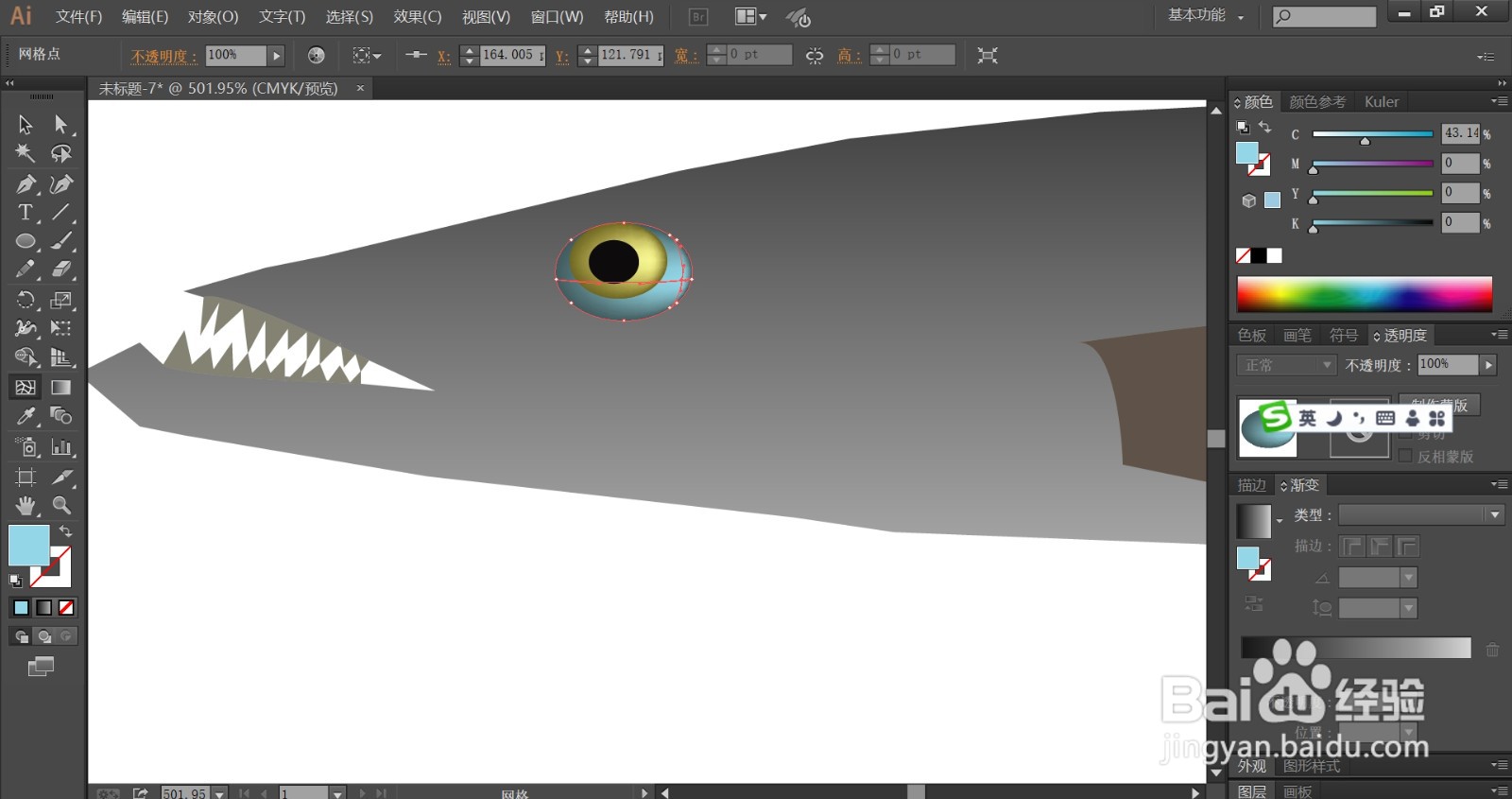Switch to the Kuler tab
This screenshot has width=1512, height=799.
[x=1381, y=102]
